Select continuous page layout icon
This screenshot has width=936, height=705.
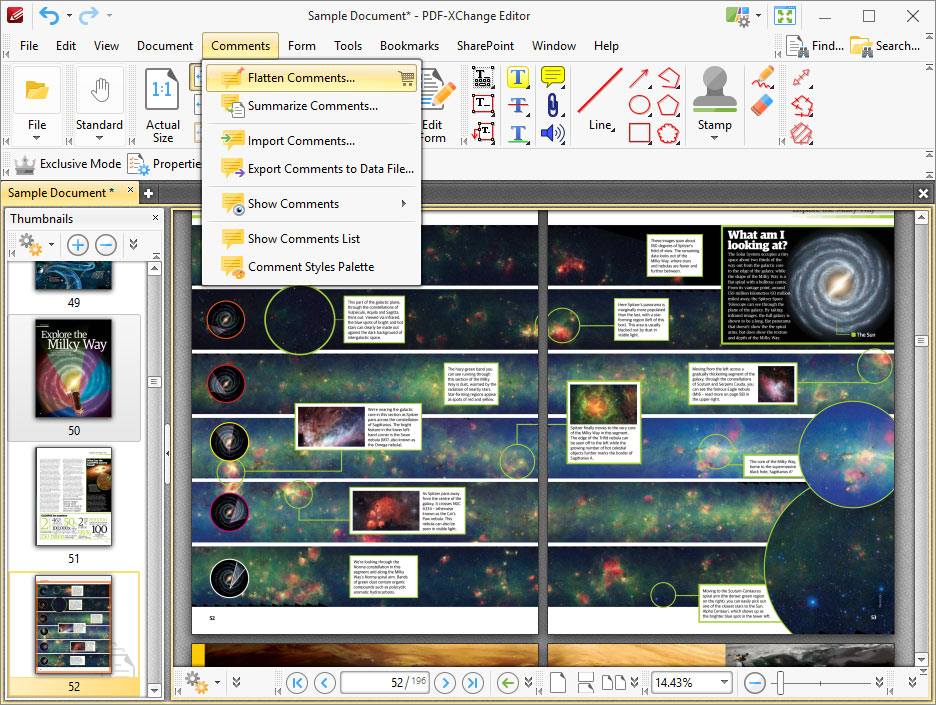click(x=586, y=682)
